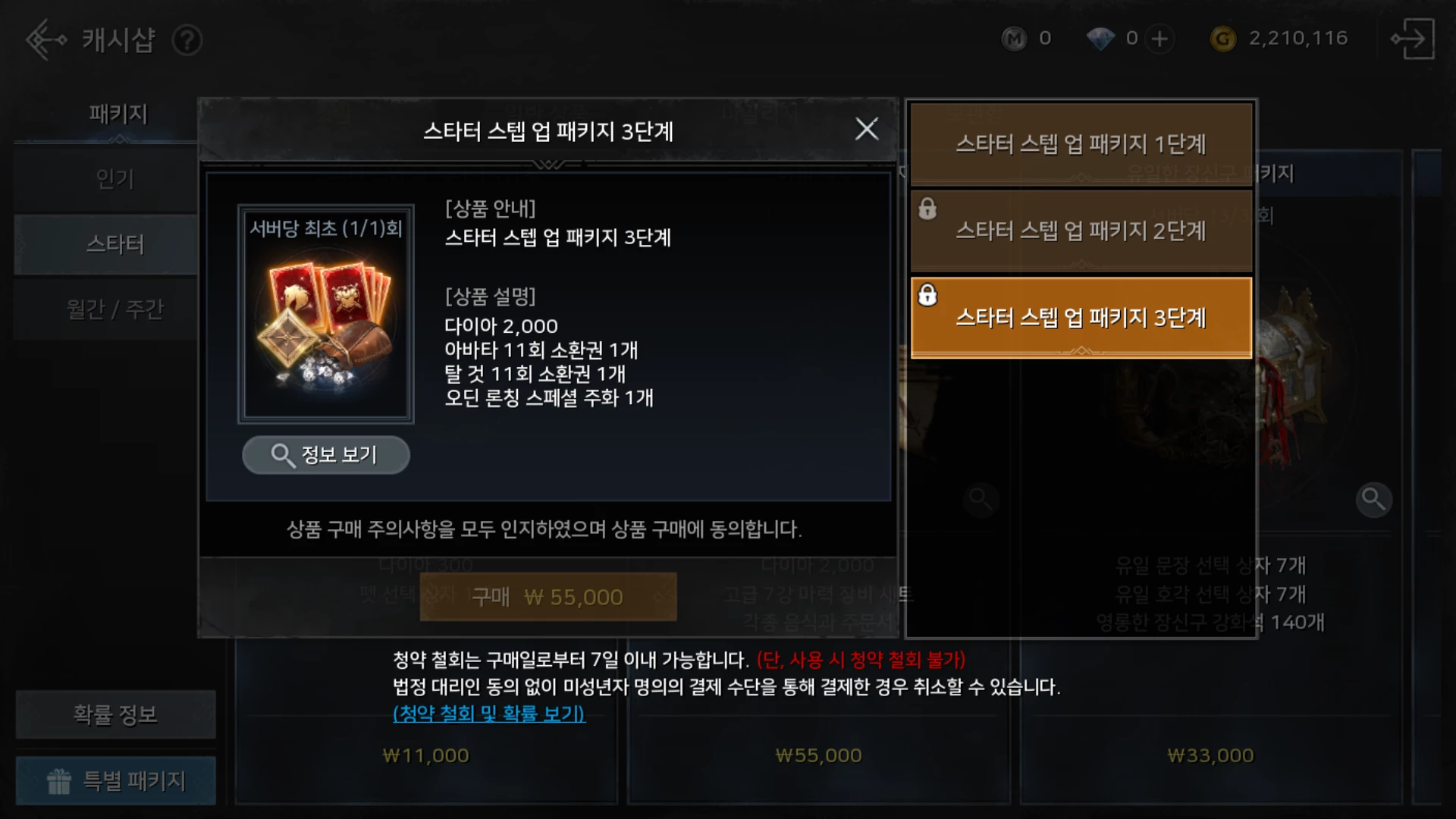Click the exit shop icon top right
Screen dimensions: 1456x819
[x=1412, y=39]
